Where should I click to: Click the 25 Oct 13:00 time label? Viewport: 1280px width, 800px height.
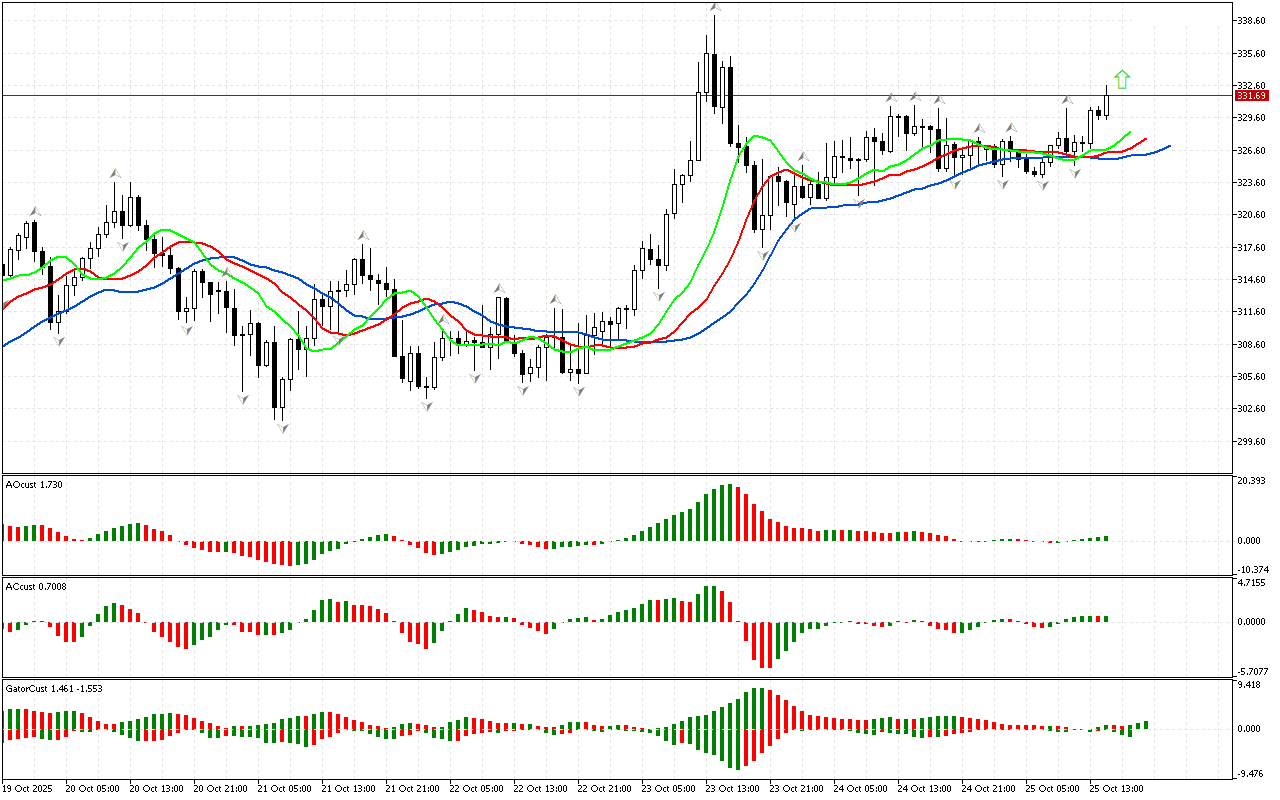point(1117,788)
